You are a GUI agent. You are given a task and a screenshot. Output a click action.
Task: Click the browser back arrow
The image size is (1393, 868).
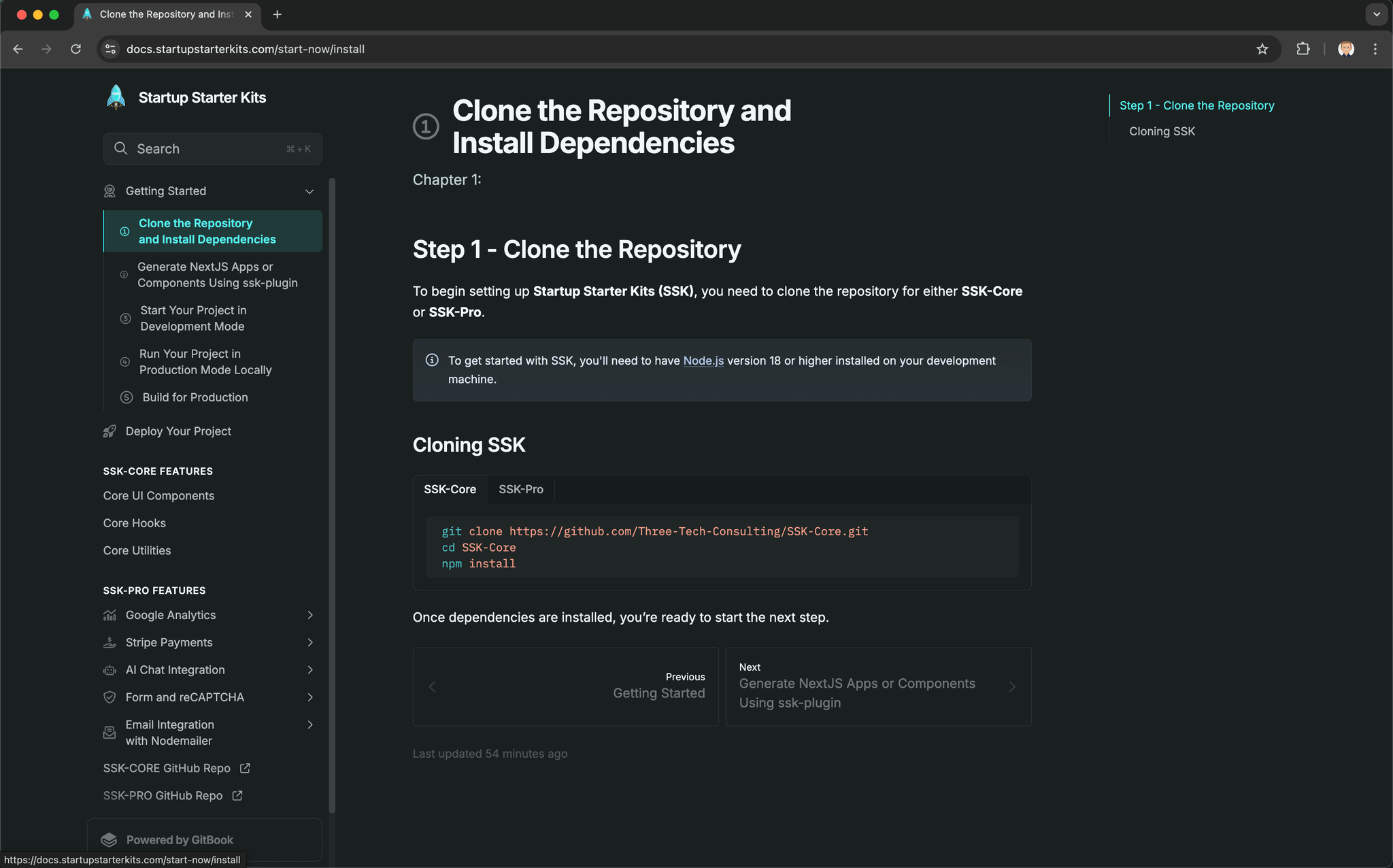(x=18, y=49)
